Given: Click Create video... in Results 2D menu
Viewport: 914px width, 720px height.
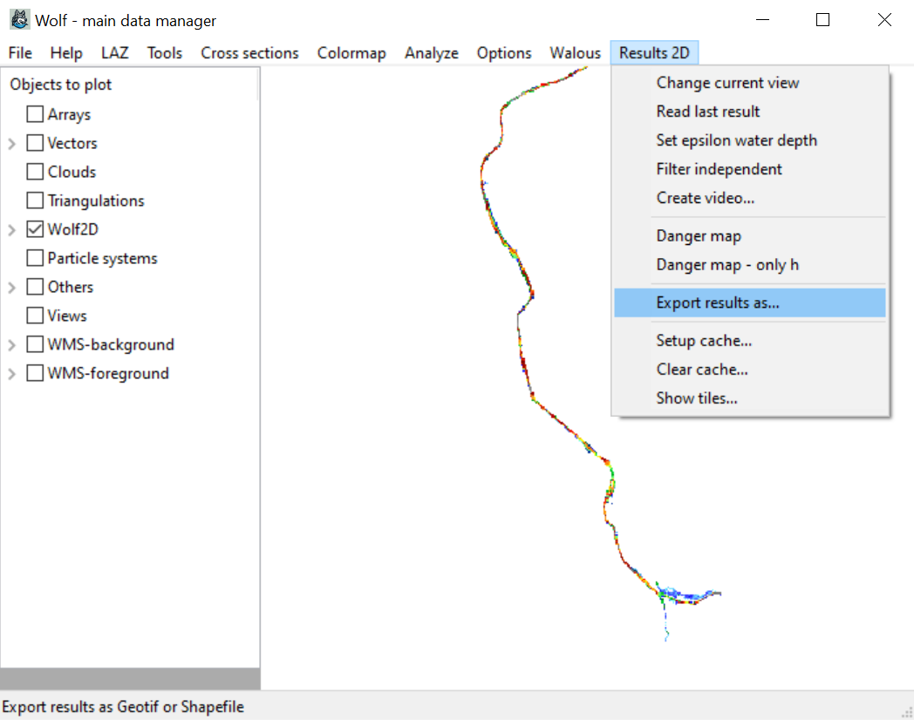Looking at the screenshot, I should [705, 198].
